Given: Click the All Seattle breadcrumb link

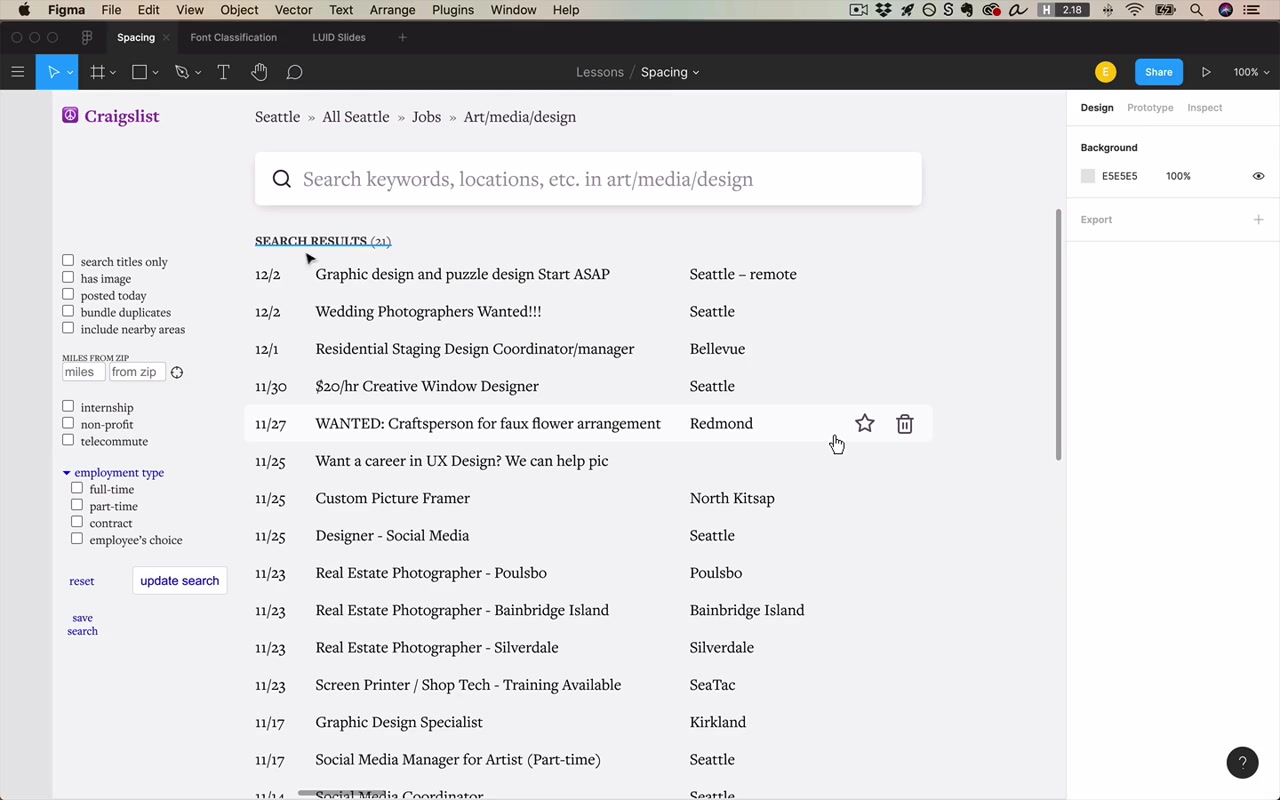Looking at the screenshot, I should 356,117.
